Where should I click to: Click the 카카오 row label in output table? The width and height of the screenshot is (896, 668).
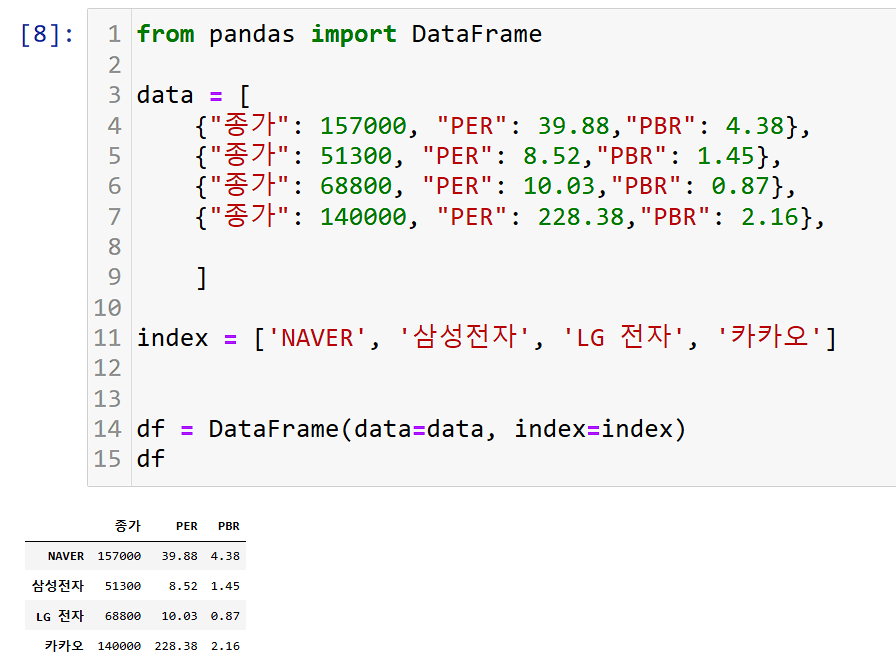(x=64, y=646)
